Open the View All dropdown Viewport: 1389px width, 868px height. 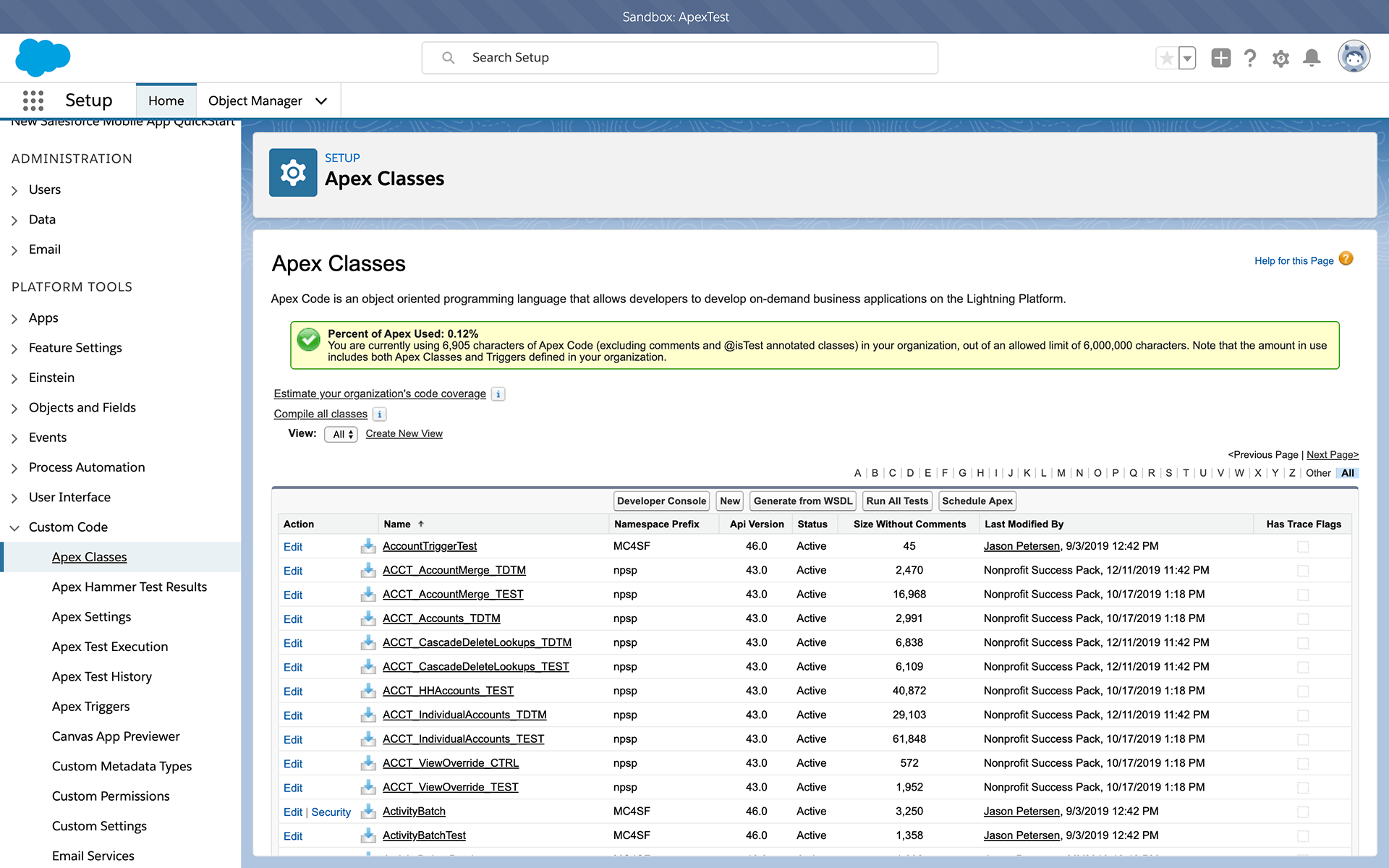coord(341,434)
